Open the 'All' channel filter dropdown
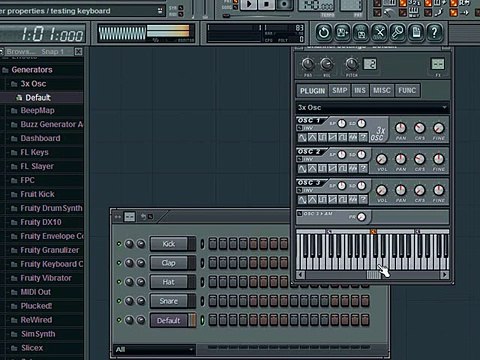Screen dimensions: 480x360 tap(154, 349)
